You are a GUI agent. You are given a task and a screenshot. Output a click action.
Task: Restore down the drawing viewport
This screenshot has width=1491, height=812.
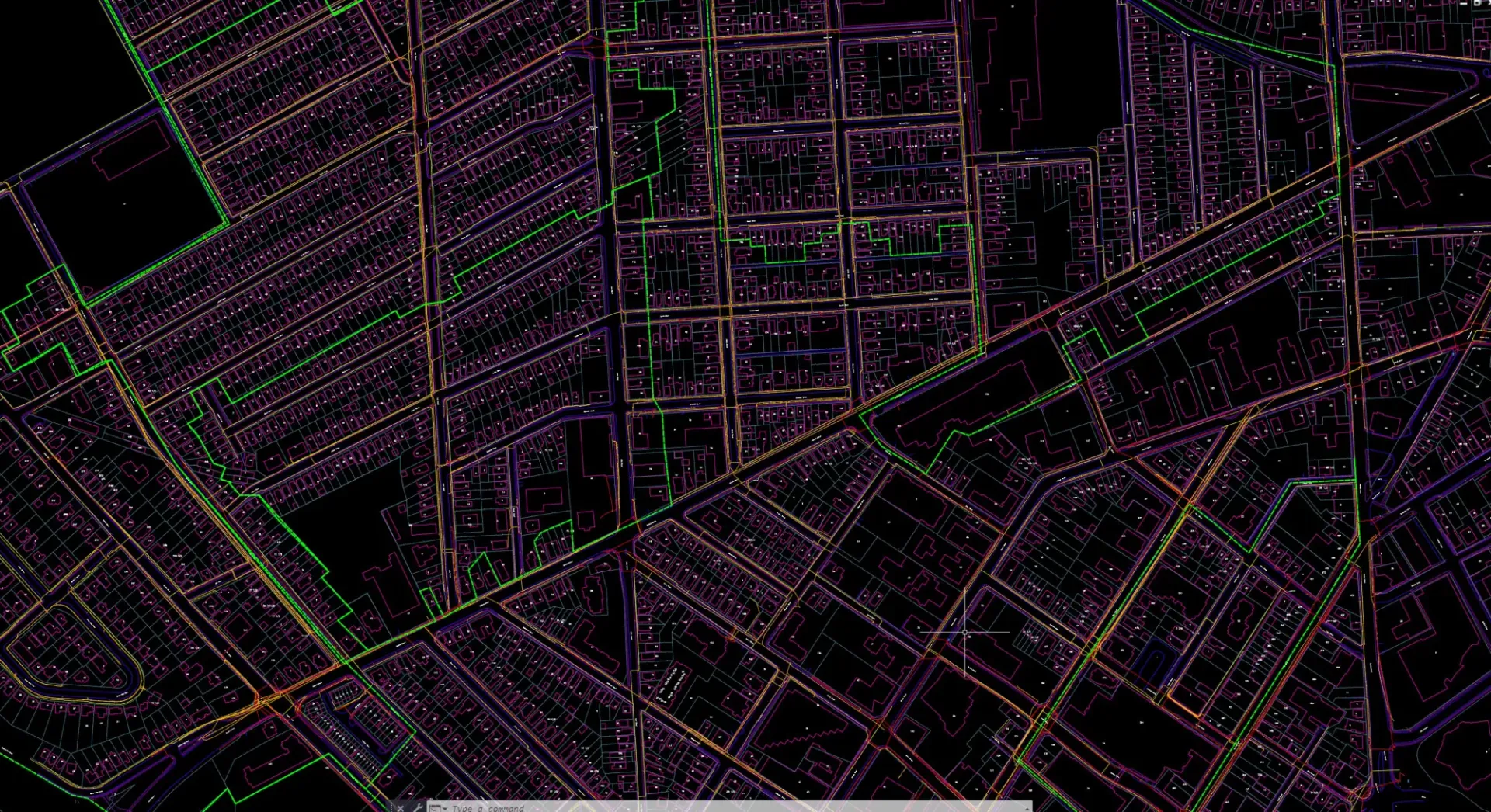pos(1477,3)
